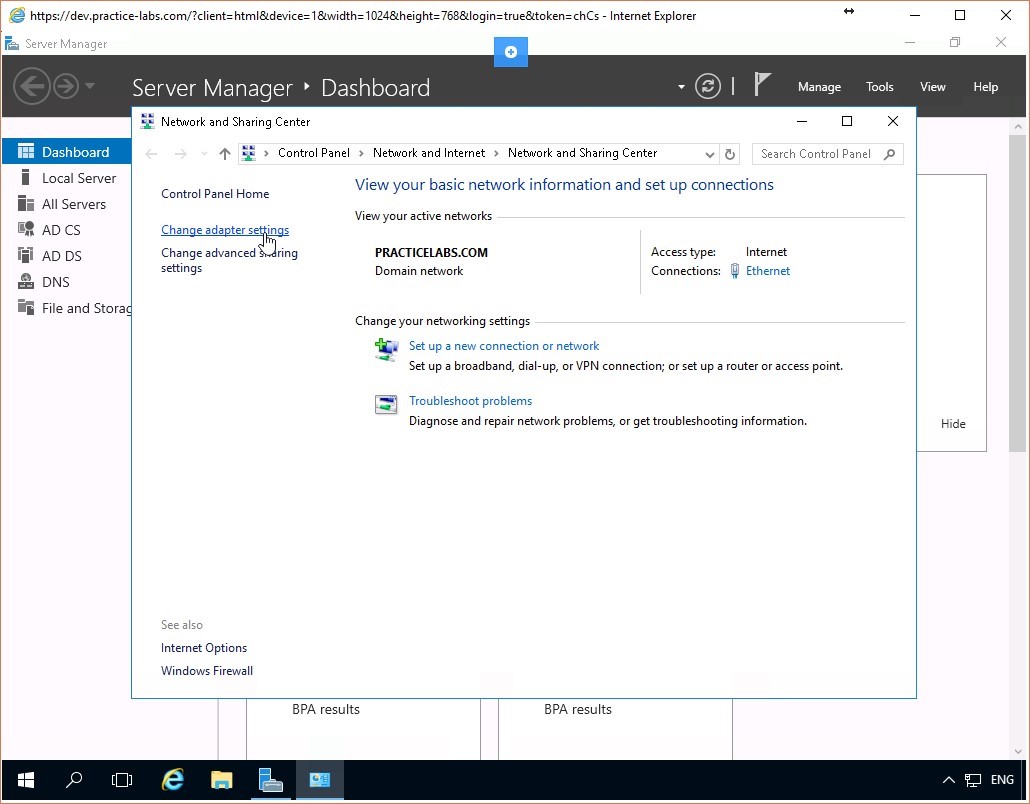Open the Ethernet connection link
The height and width of the screenshot is (804, 1030).
(767, 271)
